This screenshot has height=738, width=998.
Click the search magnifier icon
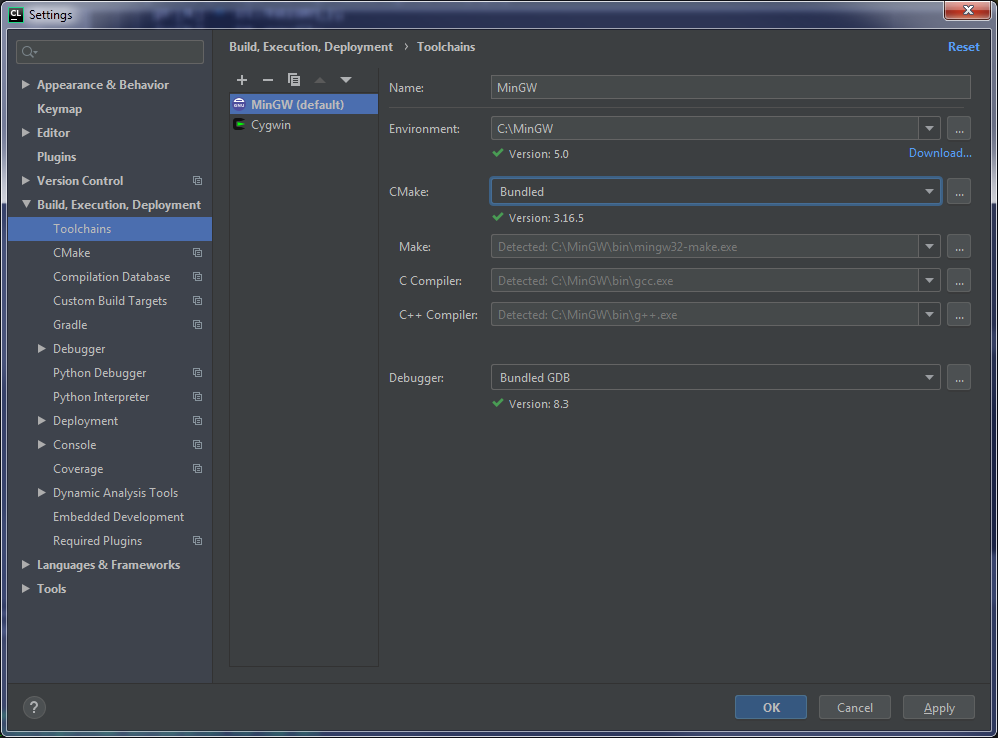[29, 52]
